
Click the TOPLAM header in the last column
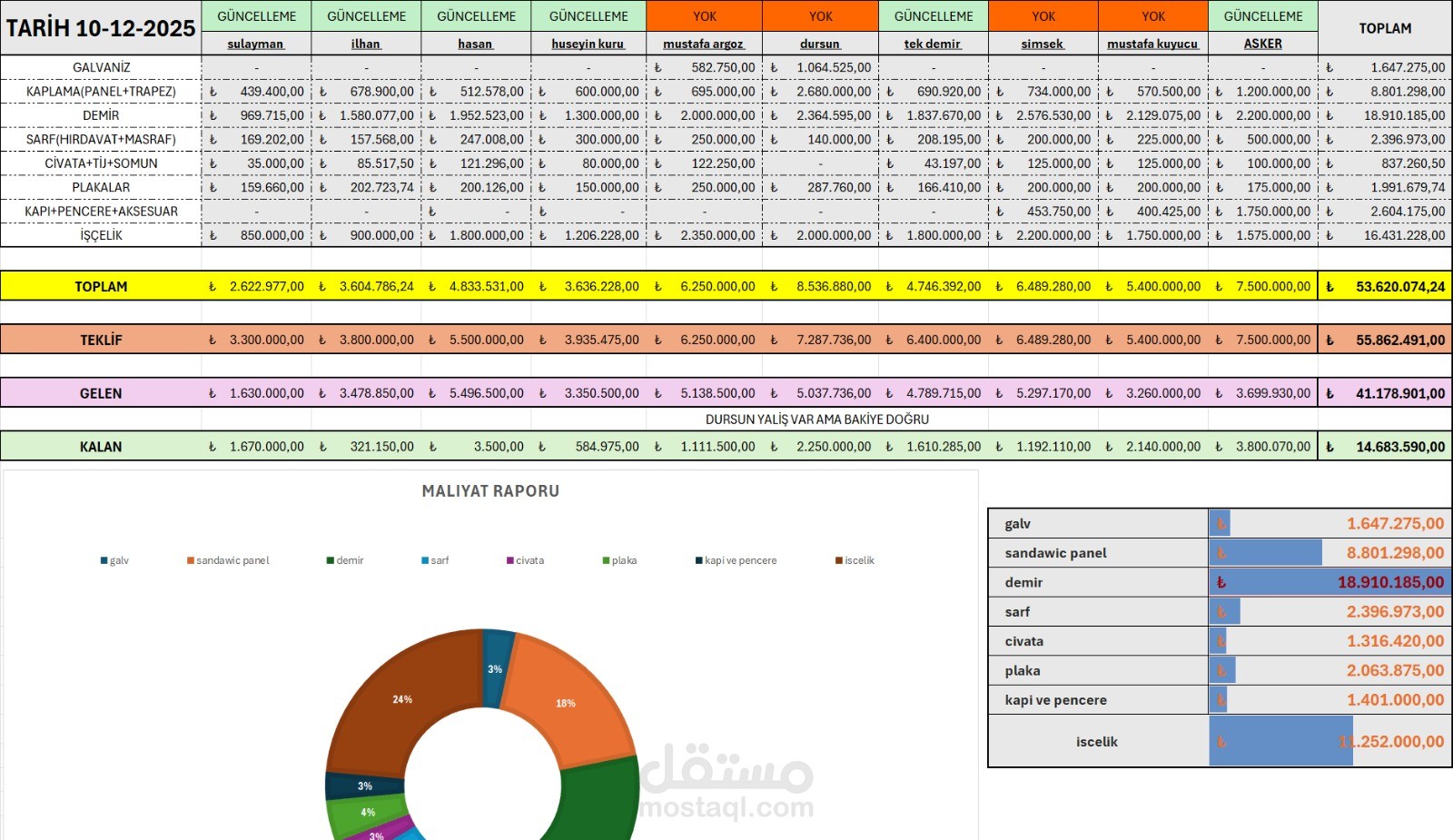[1385, 28]
